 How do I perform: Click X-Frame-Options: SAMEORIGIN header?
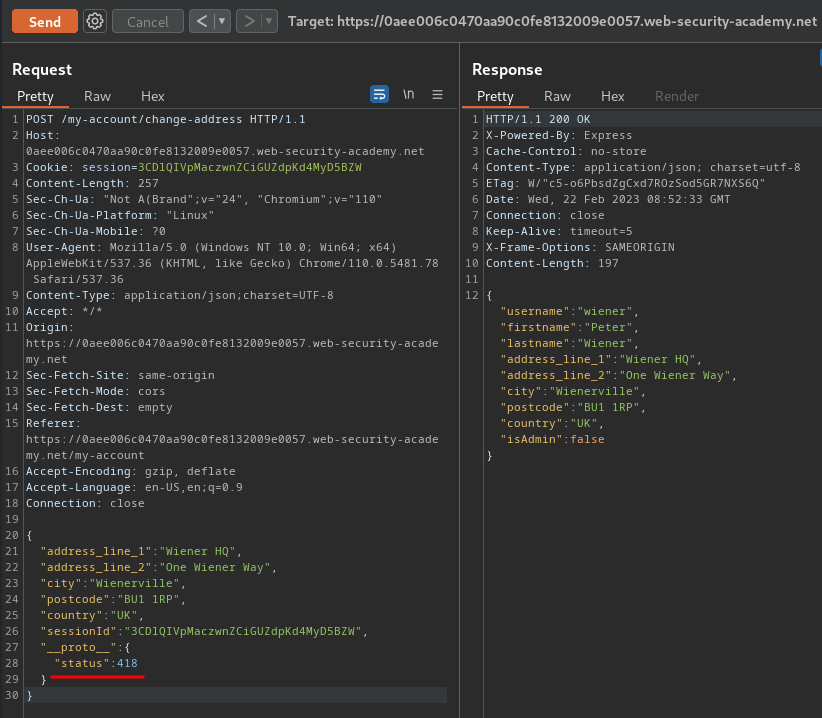(580, 247)
